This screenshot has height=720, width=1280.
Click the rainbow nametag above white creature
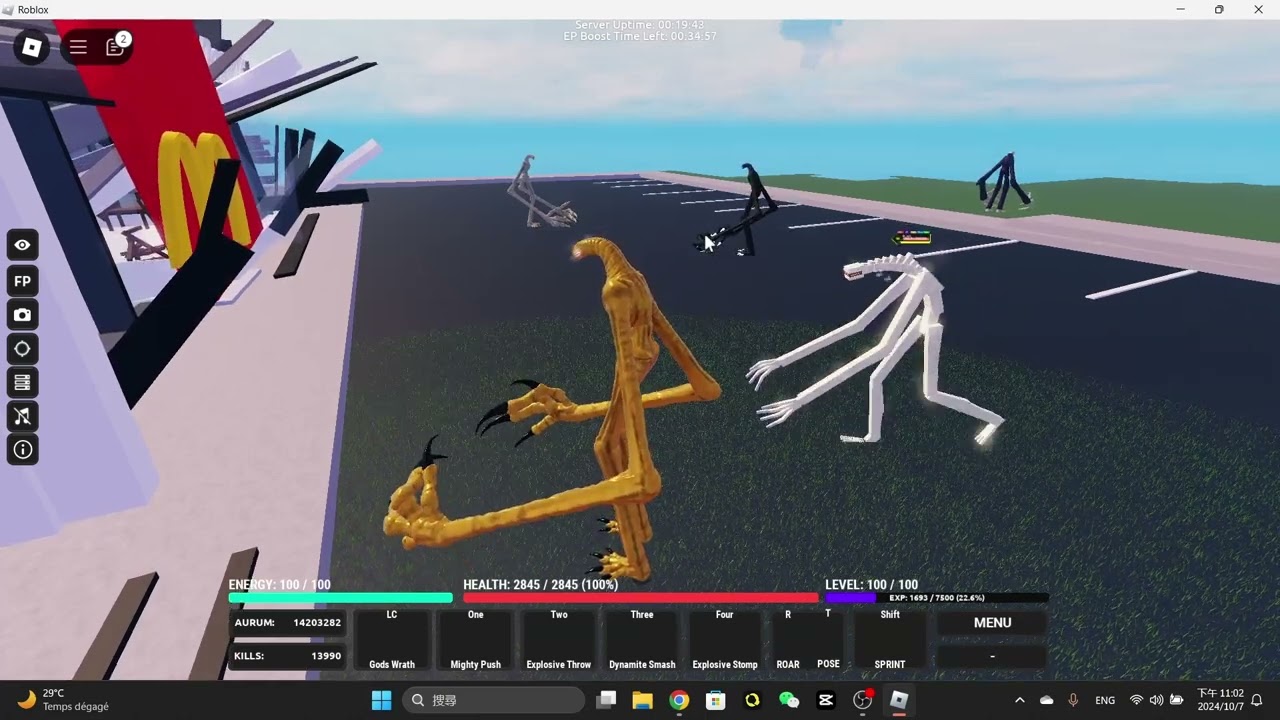pyautogui.click(x=912, y=237)
